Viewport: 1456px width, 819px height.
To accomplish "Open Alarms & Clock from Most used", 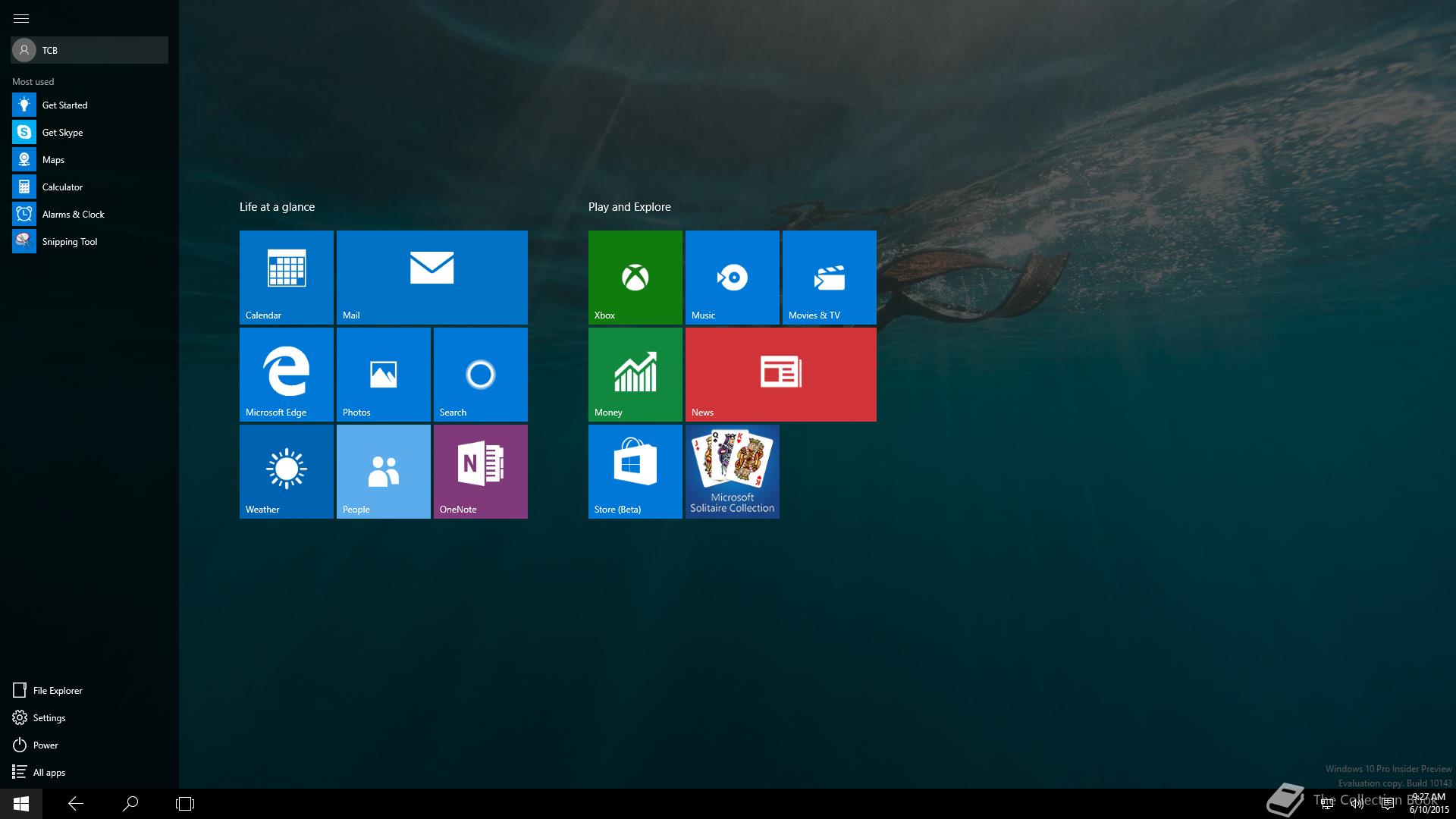I will click(89, 214).
